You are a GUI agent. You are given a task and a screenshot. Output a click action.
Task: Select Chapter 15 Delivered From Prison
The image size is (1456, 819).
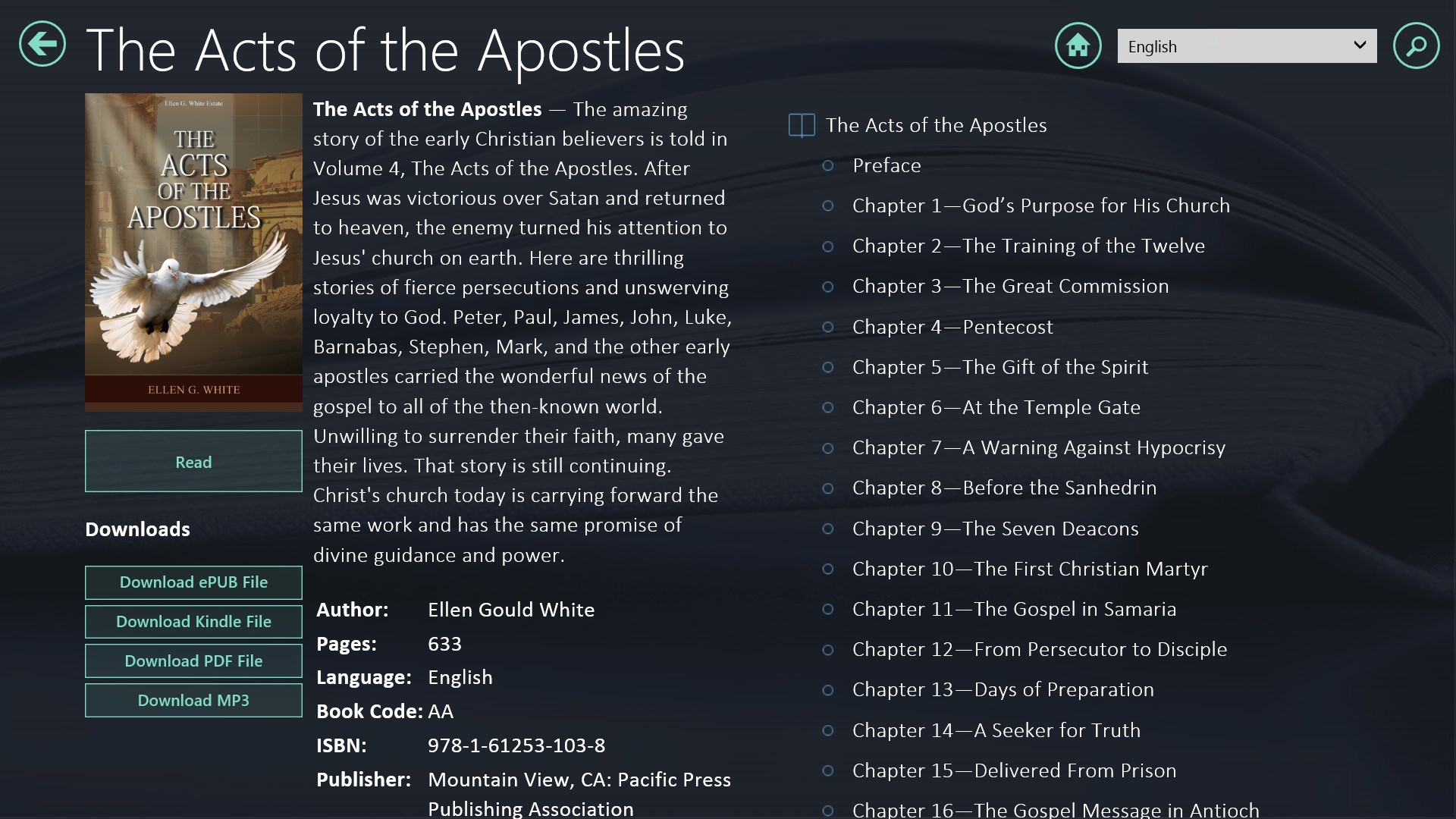tap(1014, 770)
